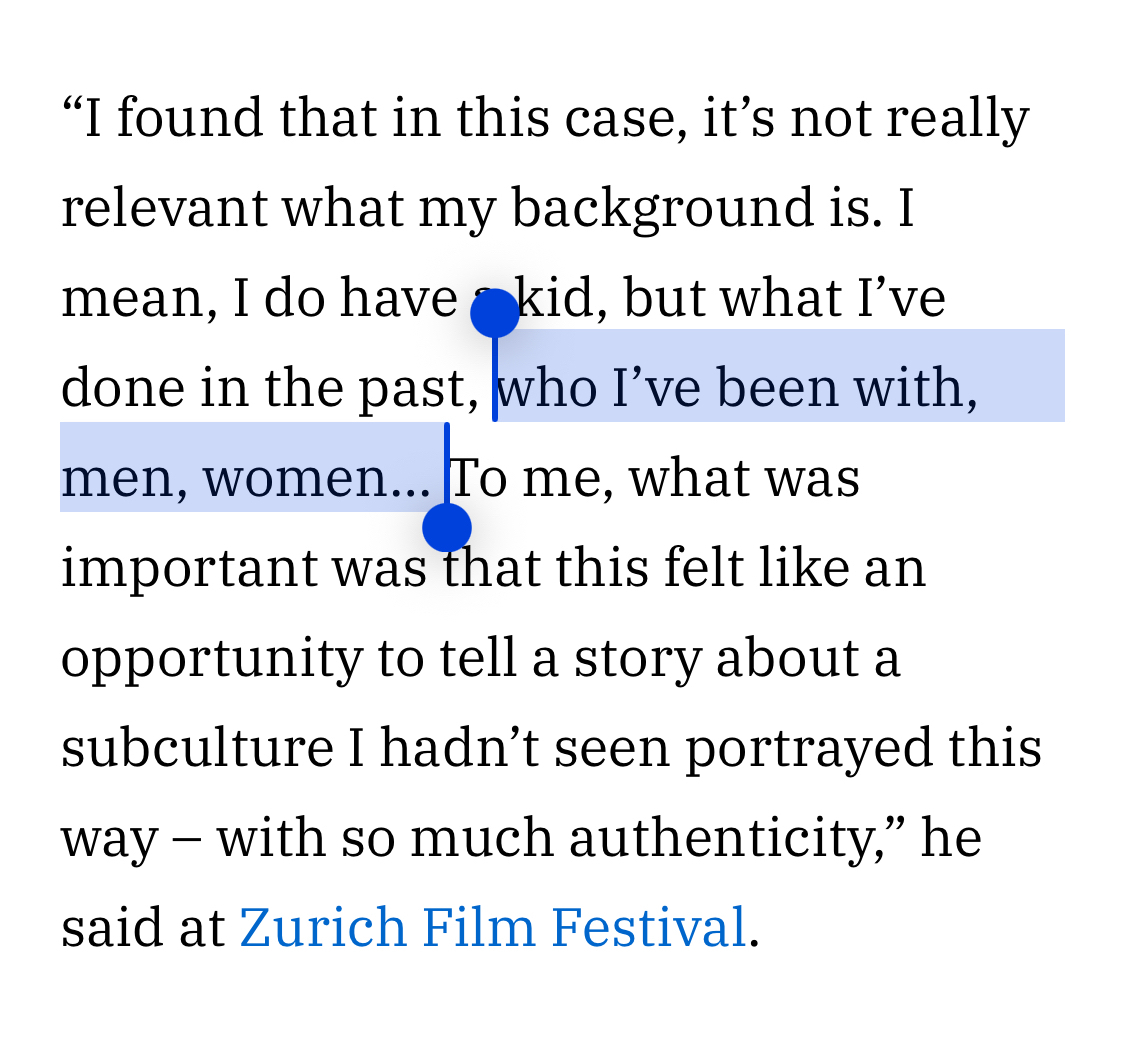Click the word "kid" in the paragraph
The image size is (1125, 1041).
tap(555, 299)
